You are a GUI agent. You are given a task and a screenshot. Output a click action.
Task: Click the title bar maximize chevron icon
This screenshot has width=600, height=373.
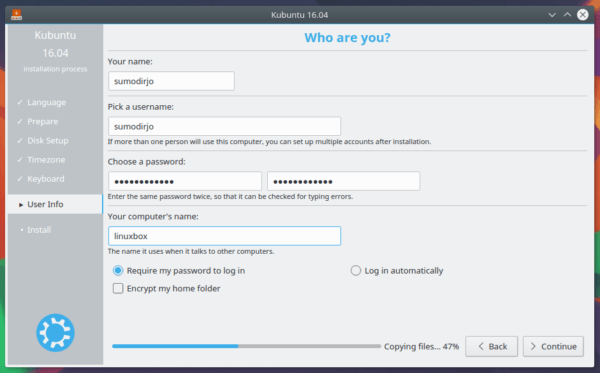[x=567, y=15]
